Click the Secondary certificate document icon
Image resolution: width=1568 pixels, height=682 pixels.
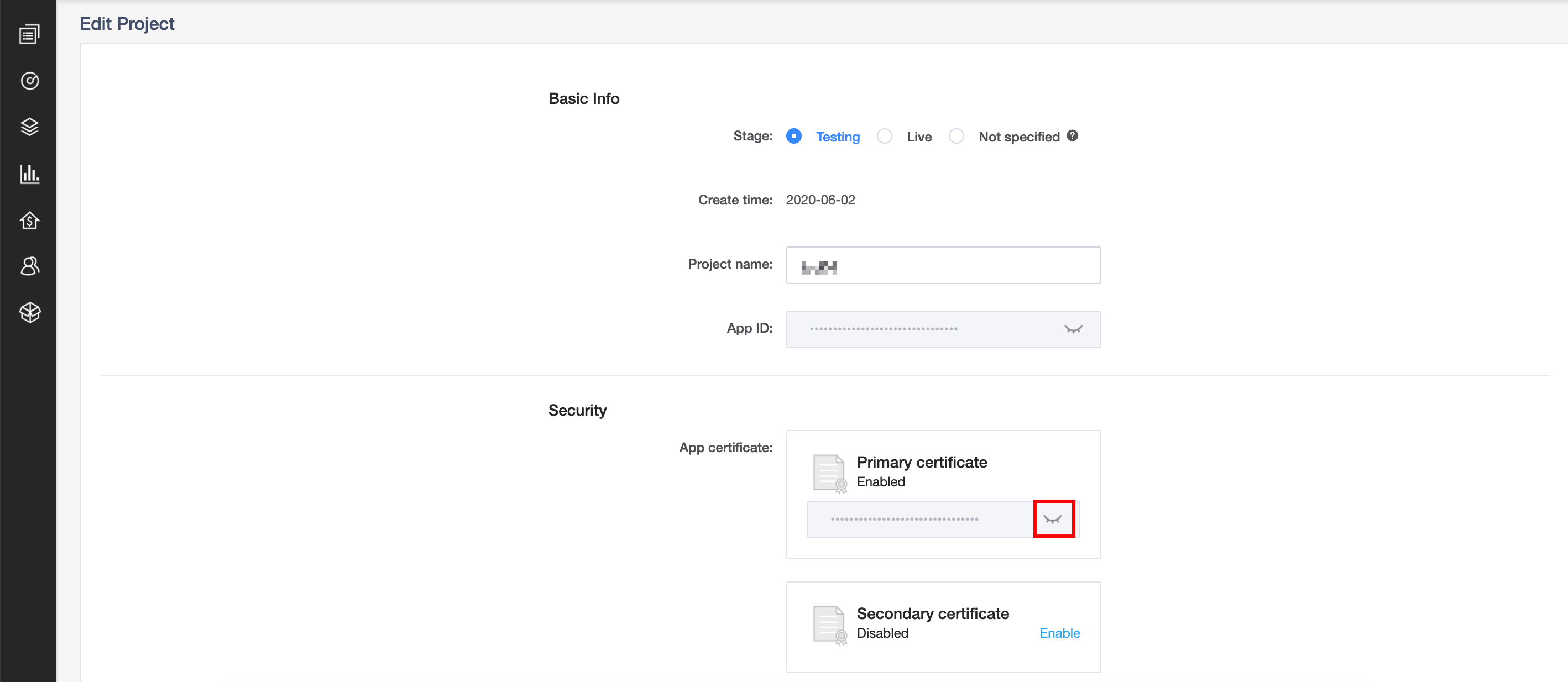829,625
